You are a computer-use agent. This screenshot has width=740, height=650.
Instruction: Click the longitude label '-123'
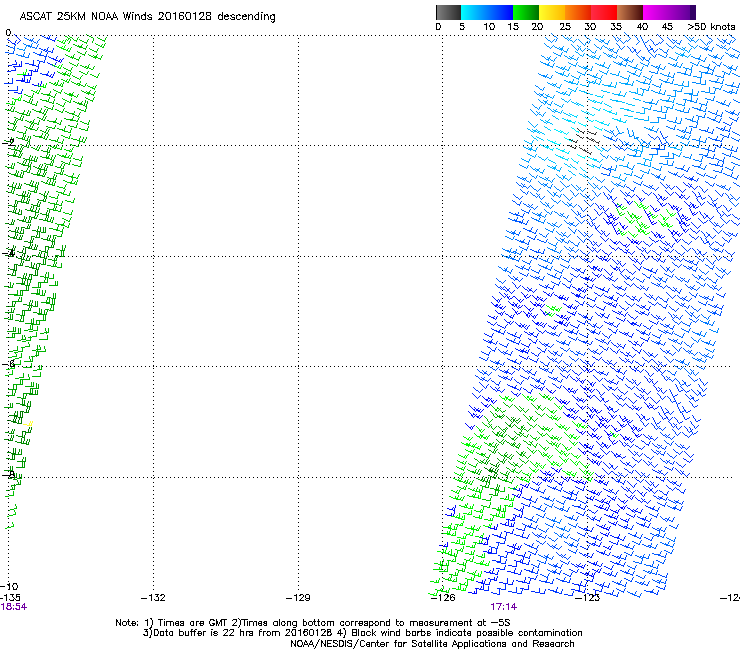coord(588,598)
